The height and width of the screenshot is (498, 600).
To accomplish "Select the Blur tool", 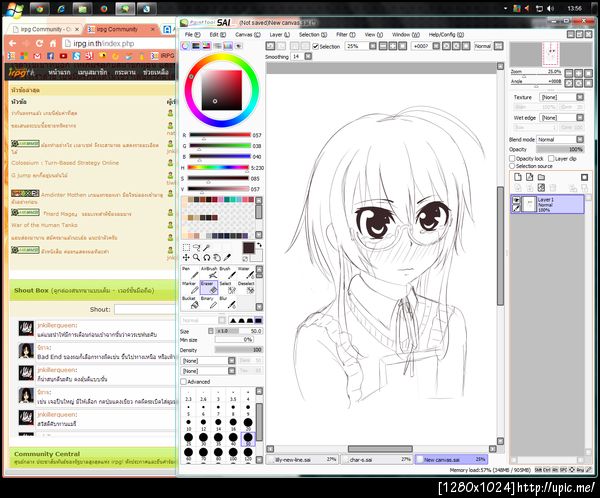I will coord(227,302).
